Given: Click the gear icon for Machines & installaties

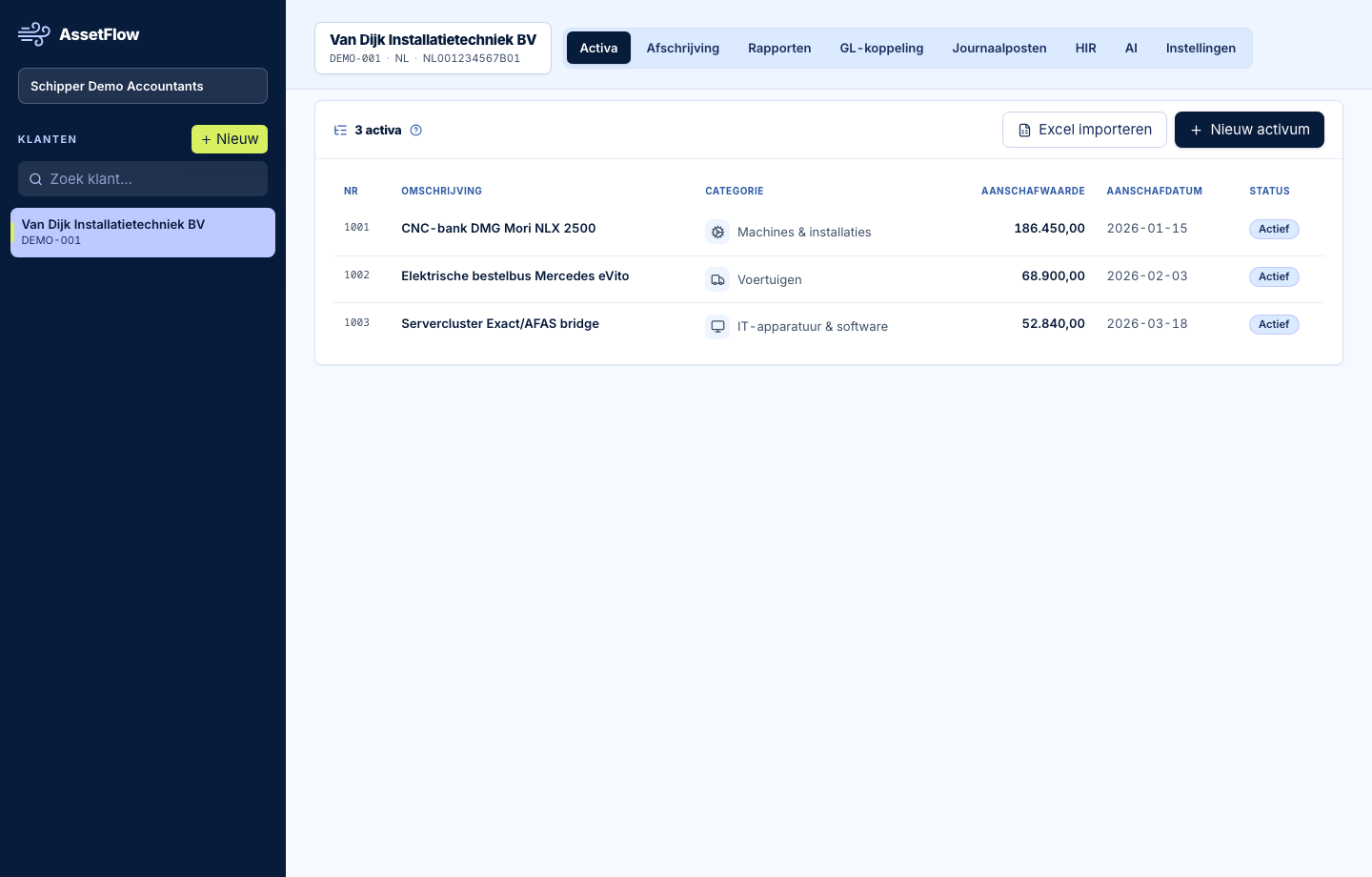Looking at the screenshot, I should (x=717, y=232).
